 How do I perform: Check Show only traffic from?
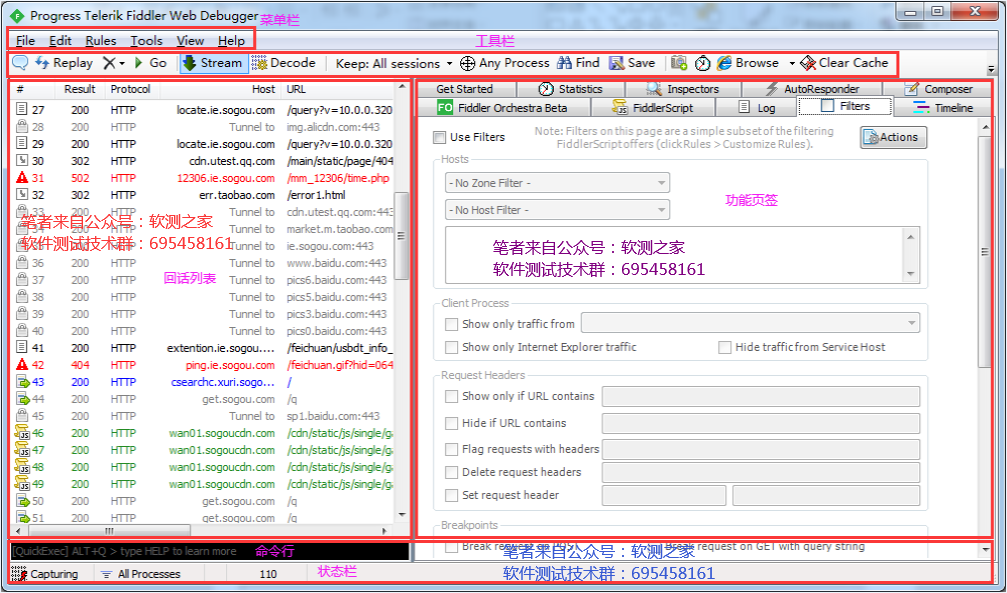pyautogui.click(x=451, y=324)
